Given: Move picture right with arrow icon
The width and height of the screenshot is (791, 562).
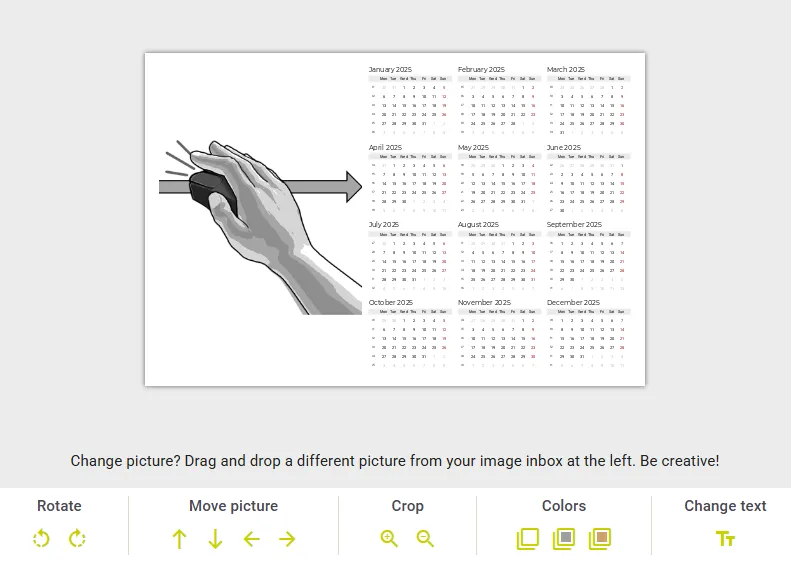Looking at the screenshot, I should (x=288, y=539).
